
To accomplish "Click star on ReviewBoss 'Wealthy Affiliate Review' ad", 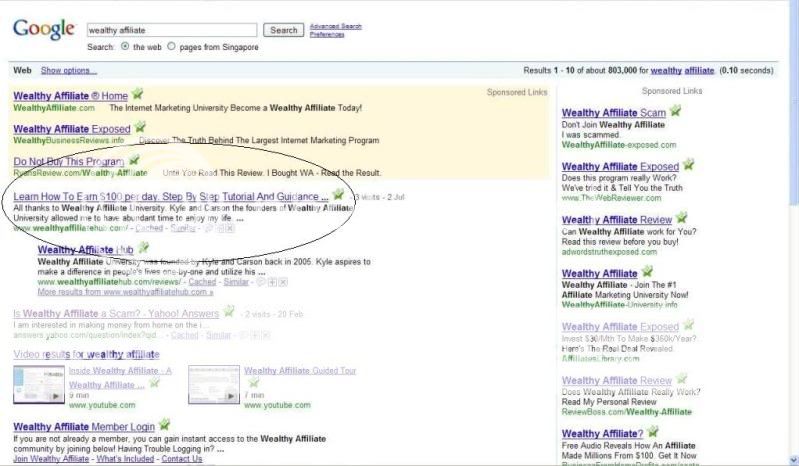I will [x=682, y=378].
